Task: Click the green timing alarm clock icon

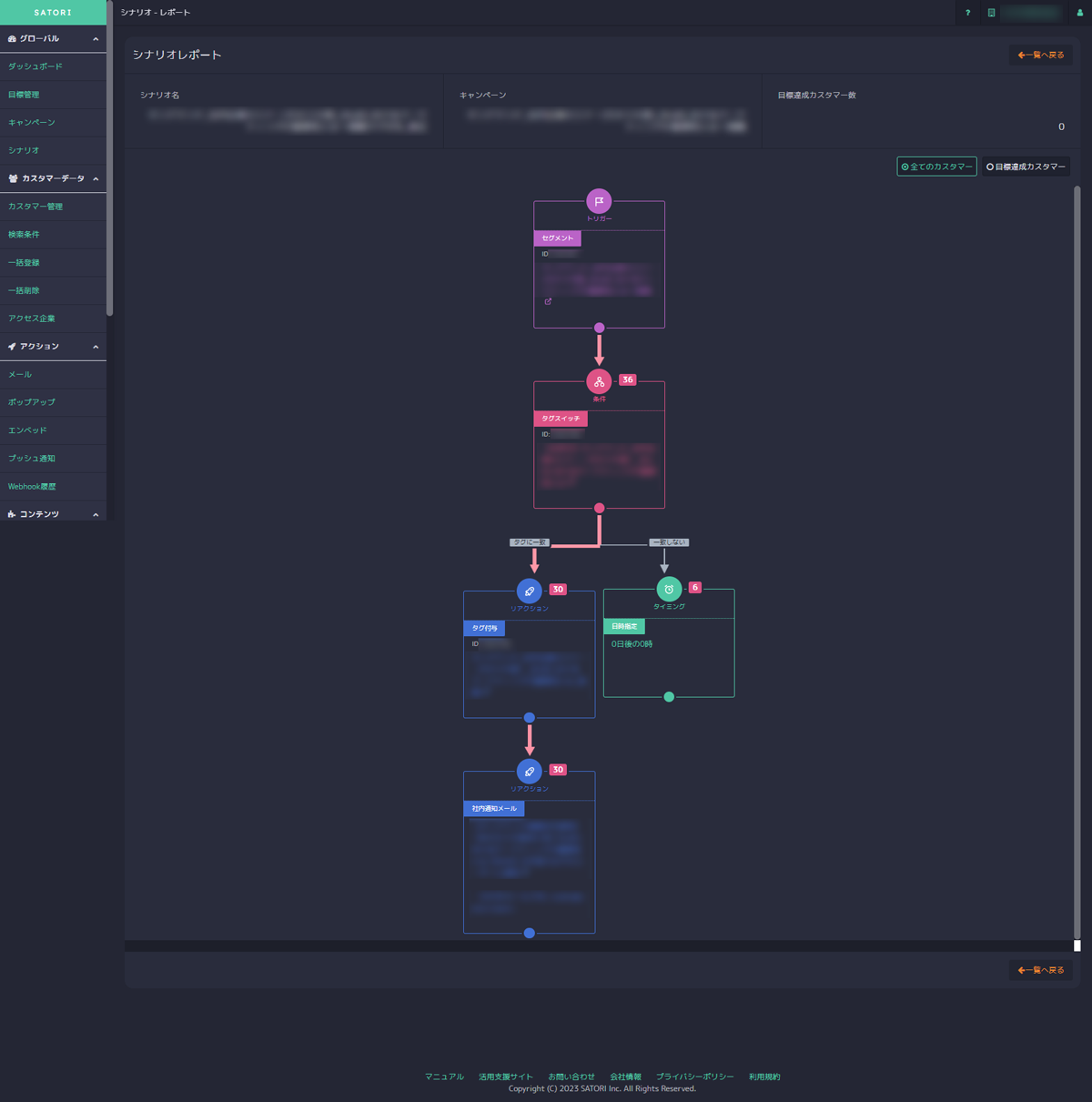Action: 669,589
